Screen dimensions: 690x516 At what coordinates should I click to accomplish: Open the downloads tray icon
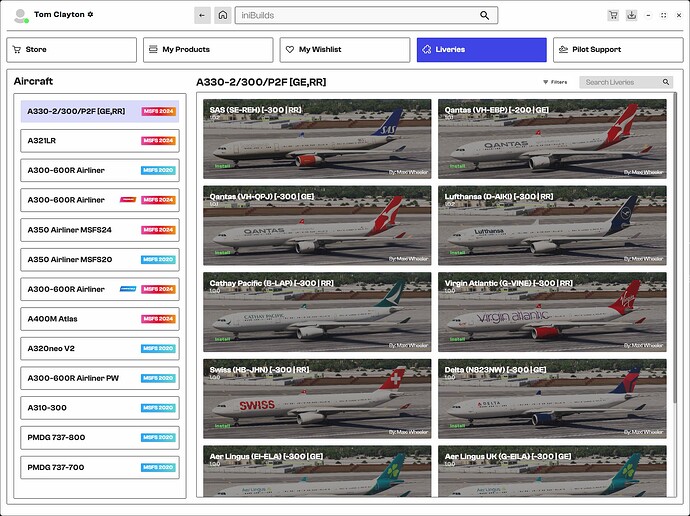tap(631, 15)
